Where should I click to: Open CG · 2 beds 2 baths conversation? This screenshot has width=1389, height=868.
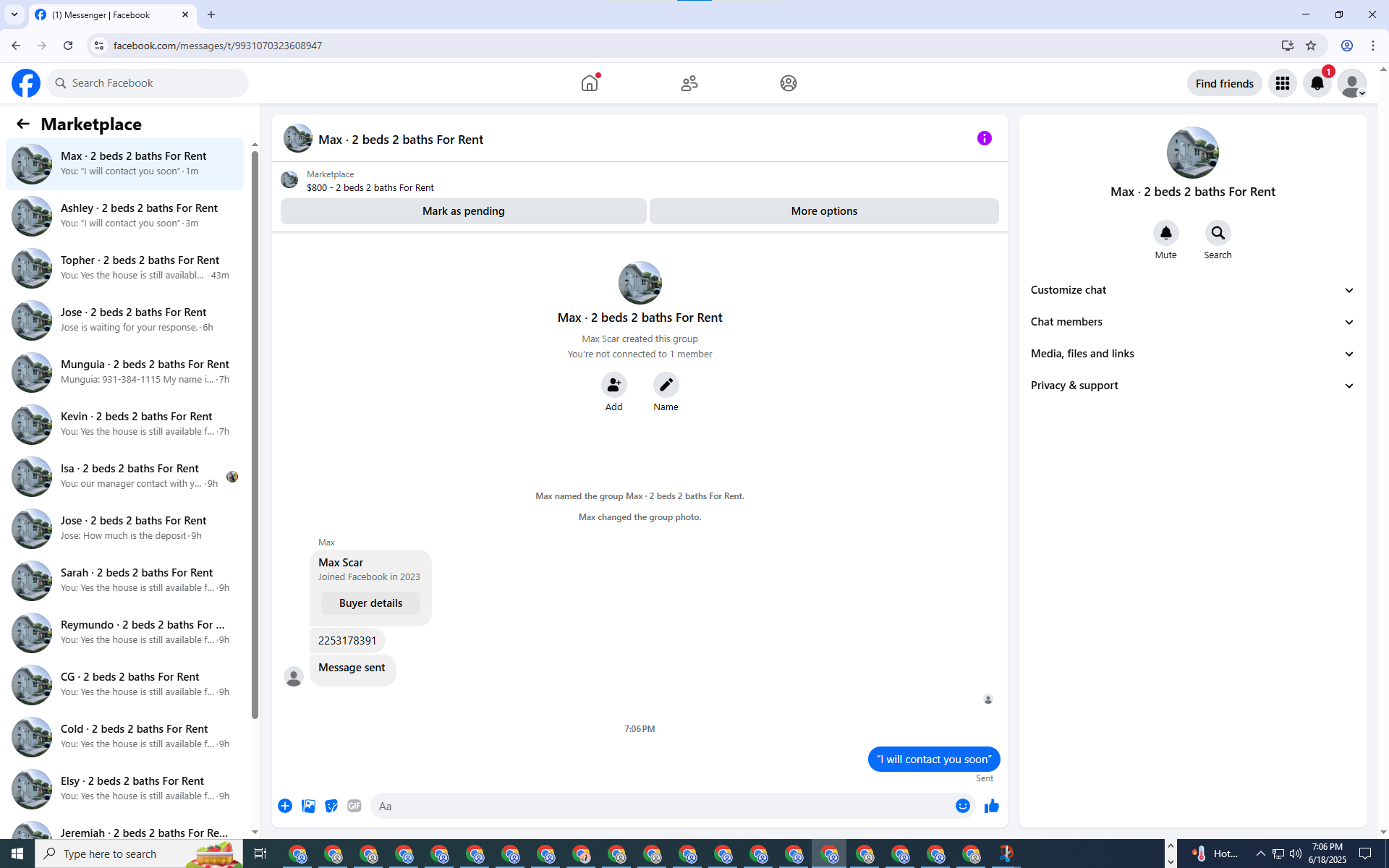coord(124,684)
